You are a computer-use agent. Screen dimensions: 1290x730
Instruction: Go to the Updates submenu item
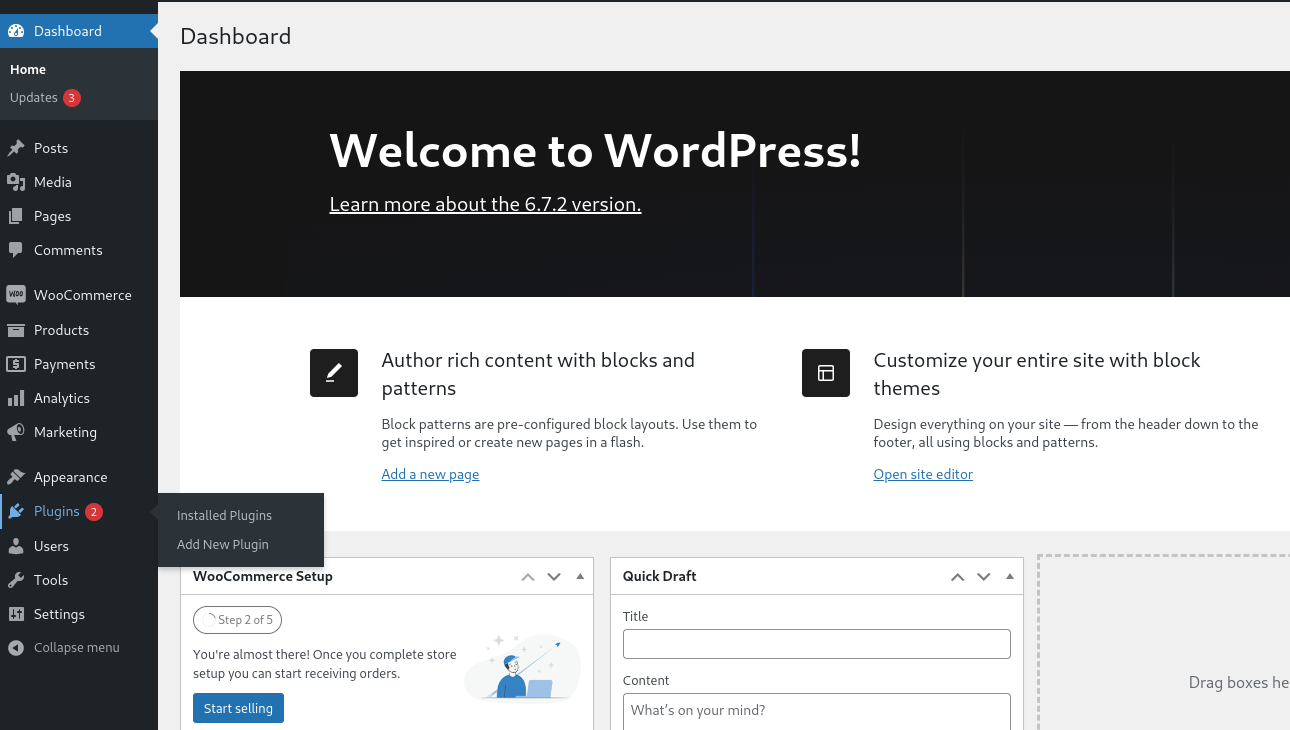(x=34, y=98)
